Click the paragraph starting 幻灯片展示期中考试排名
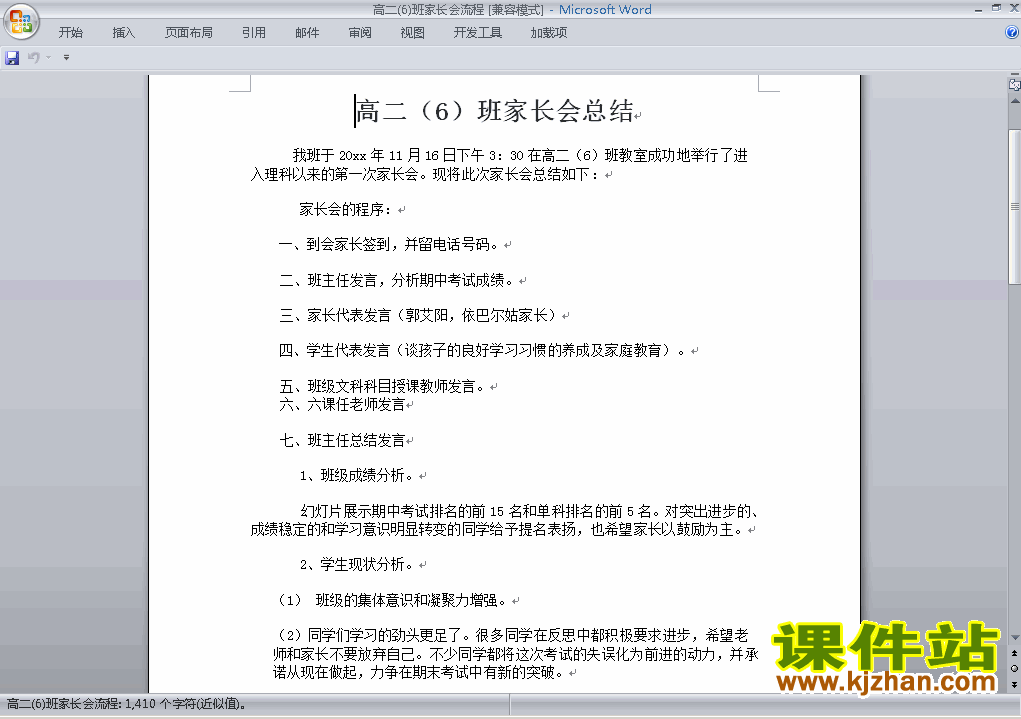This screenshot has height=719, width=1021. click(505, 520)
